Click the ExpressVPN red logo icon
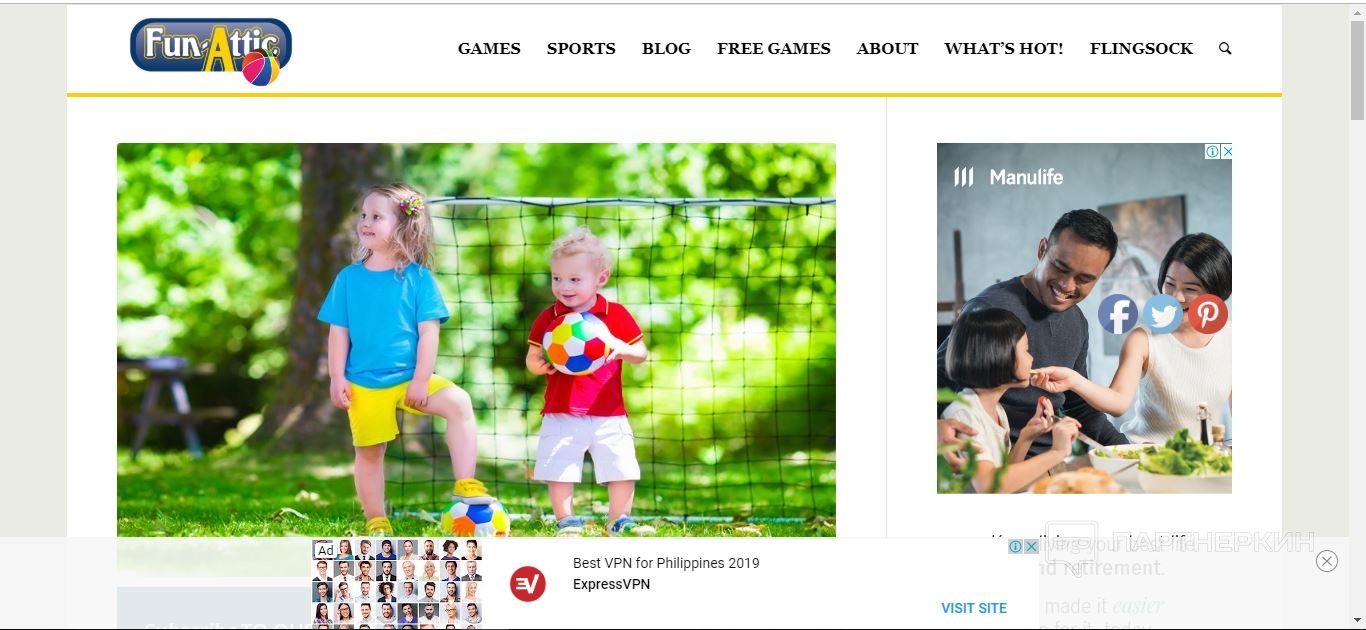 (528, 583)
